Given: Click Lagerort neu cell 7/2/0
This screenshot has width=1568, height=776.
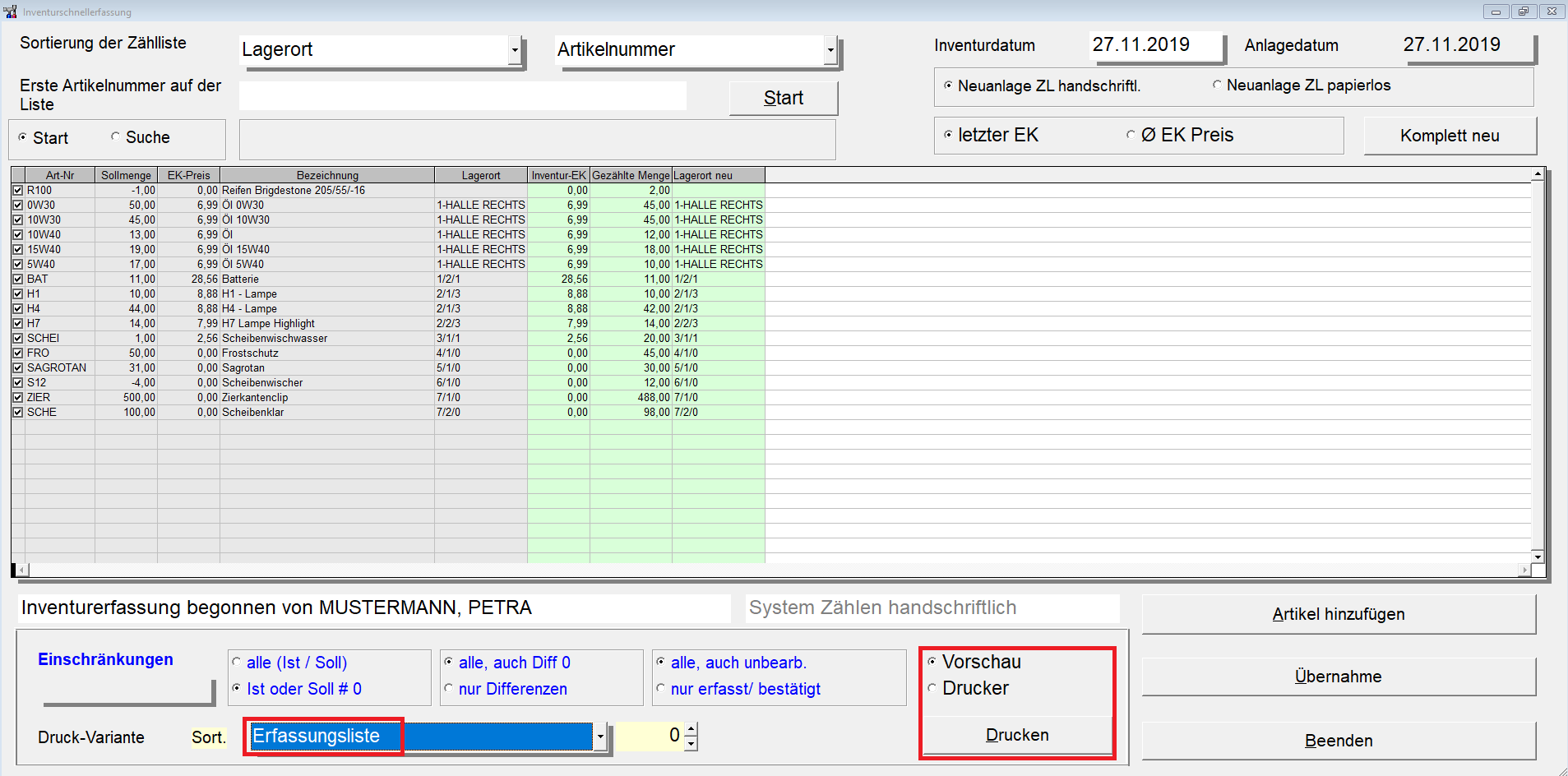Looking at the screenshot, I should coord(719,412).
